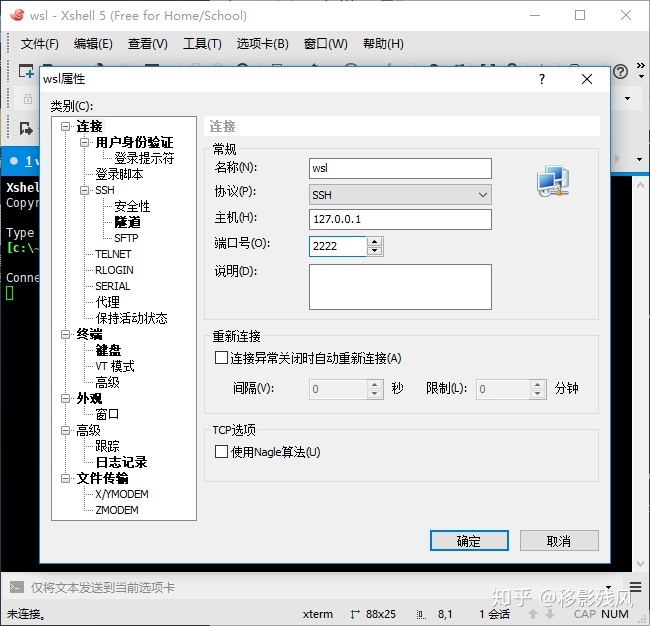This screenshot has height=626, width=650.
Task: Select SFTP in category tree
Action: [x=126, y=238]
